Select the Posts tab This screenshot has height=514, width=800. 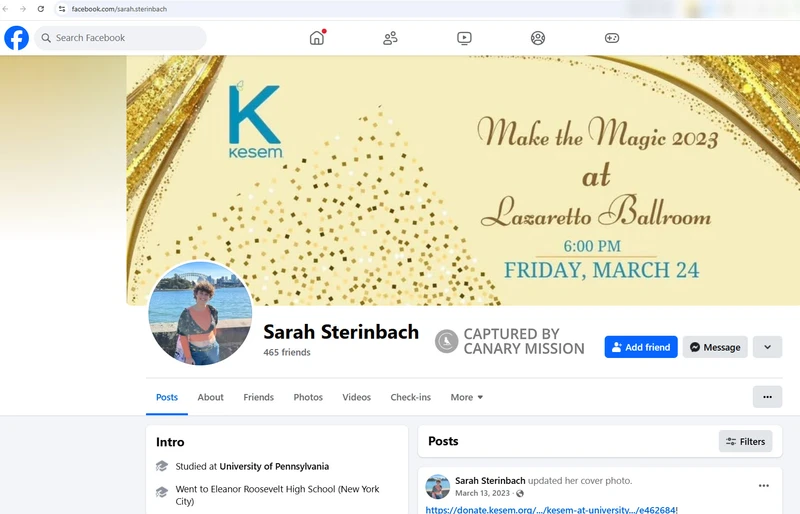click(x=167, y=397)
